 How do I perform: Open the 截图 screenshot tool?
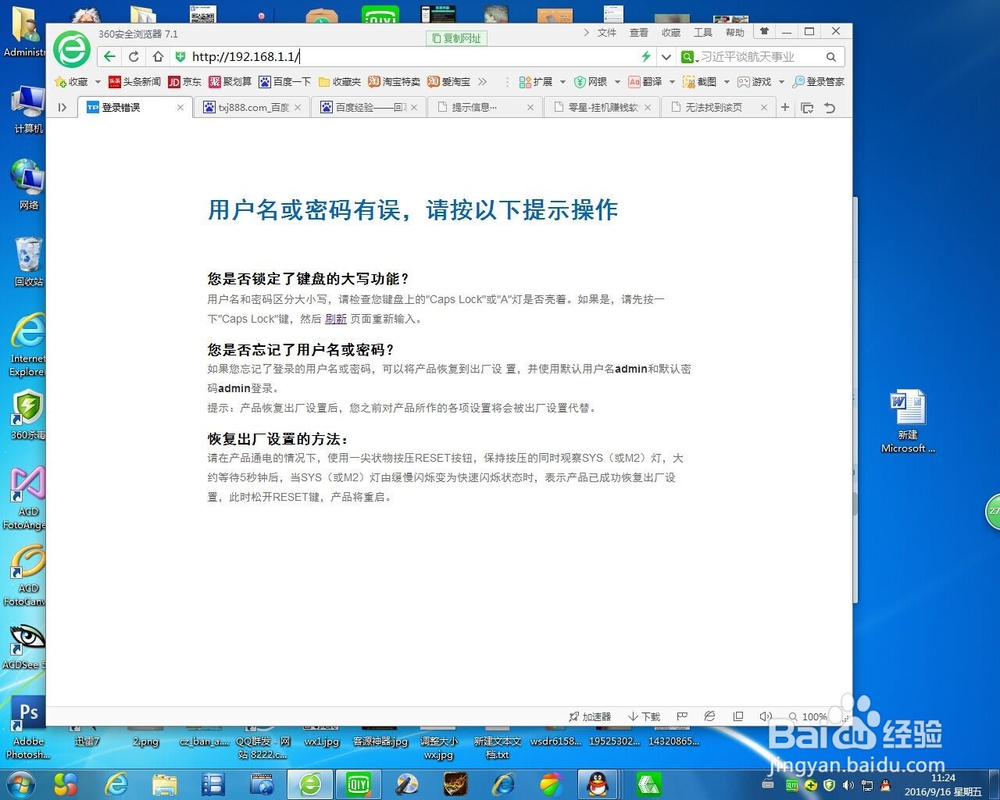(x=703, y=82)
